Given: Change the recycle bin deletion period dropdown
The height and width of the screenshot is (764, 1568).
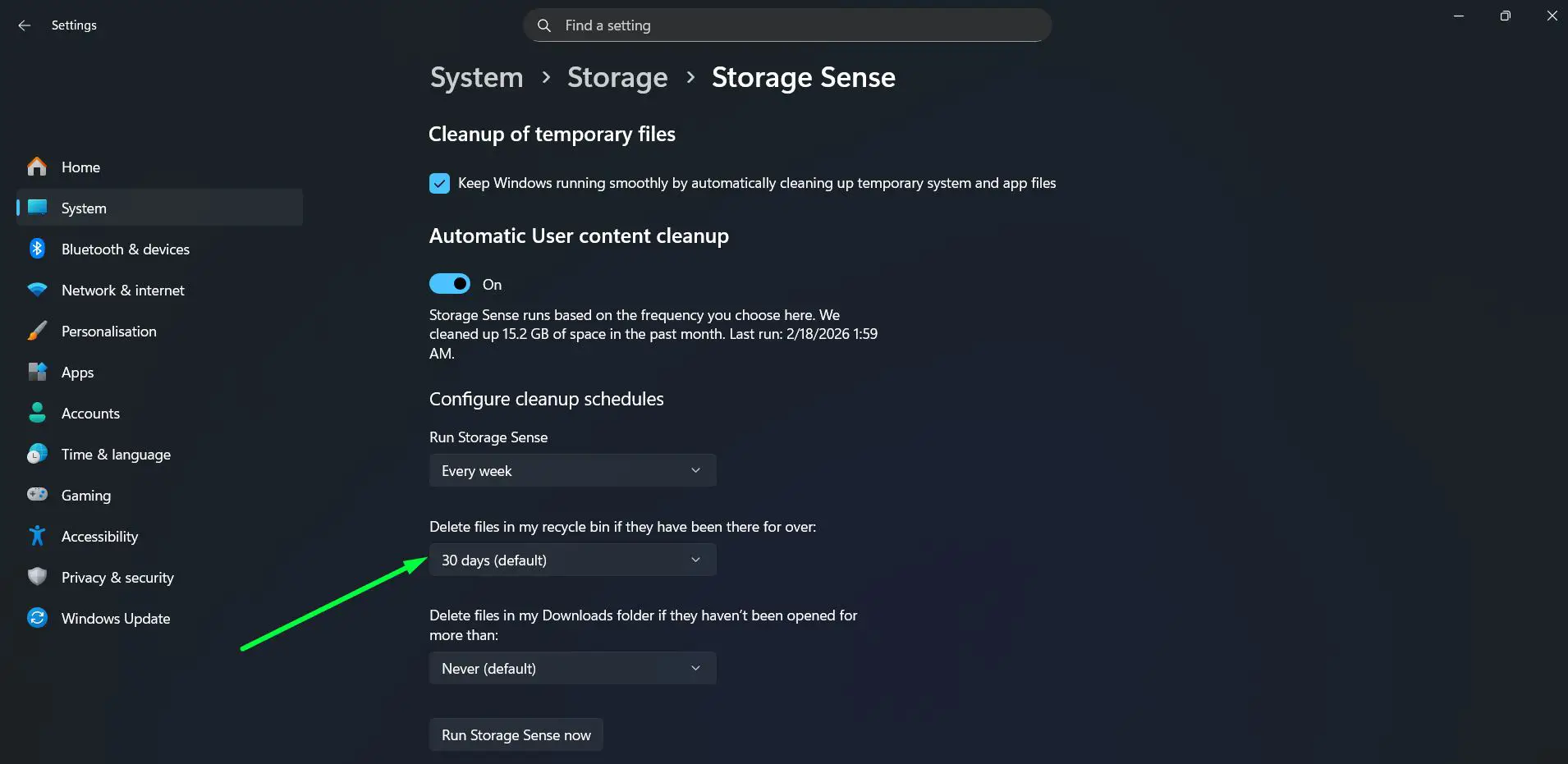Looking at the screenshot, I should 572,560.
